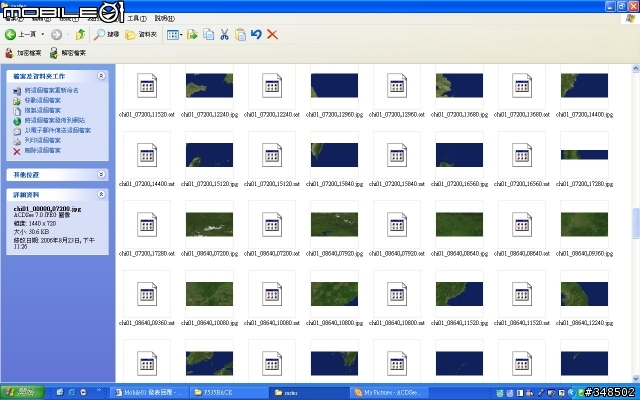Screen dimensions: 640x400
Task: Go back with the 上一頁 arrow button
Action: tap(20, 35)
